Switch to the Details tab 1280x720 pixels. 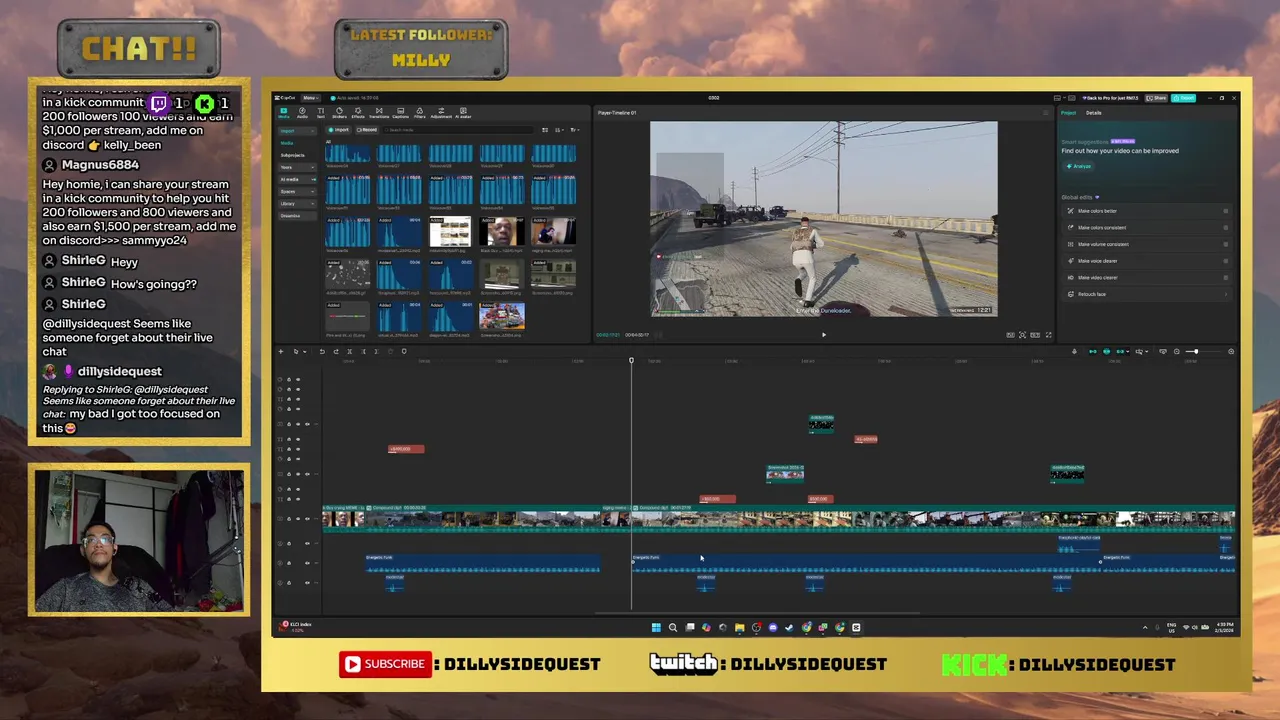click(x=1093, y=113)
